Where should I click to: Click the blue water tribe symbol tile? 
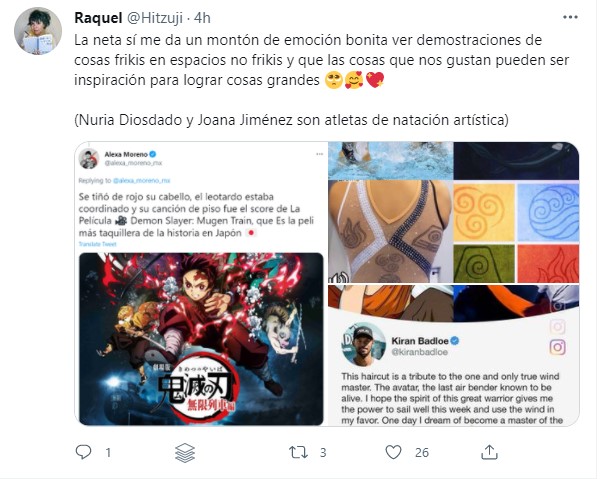(548, 212)
